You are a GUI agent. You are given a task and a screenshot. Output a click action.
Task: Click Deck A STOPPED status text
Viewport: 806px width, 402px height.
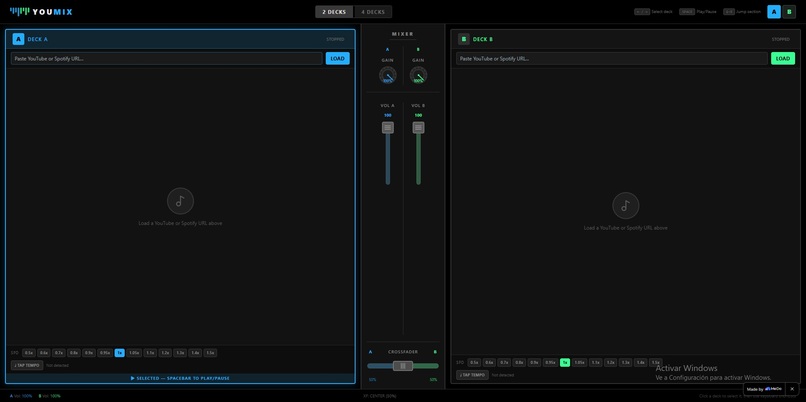(x=335, y=39)
